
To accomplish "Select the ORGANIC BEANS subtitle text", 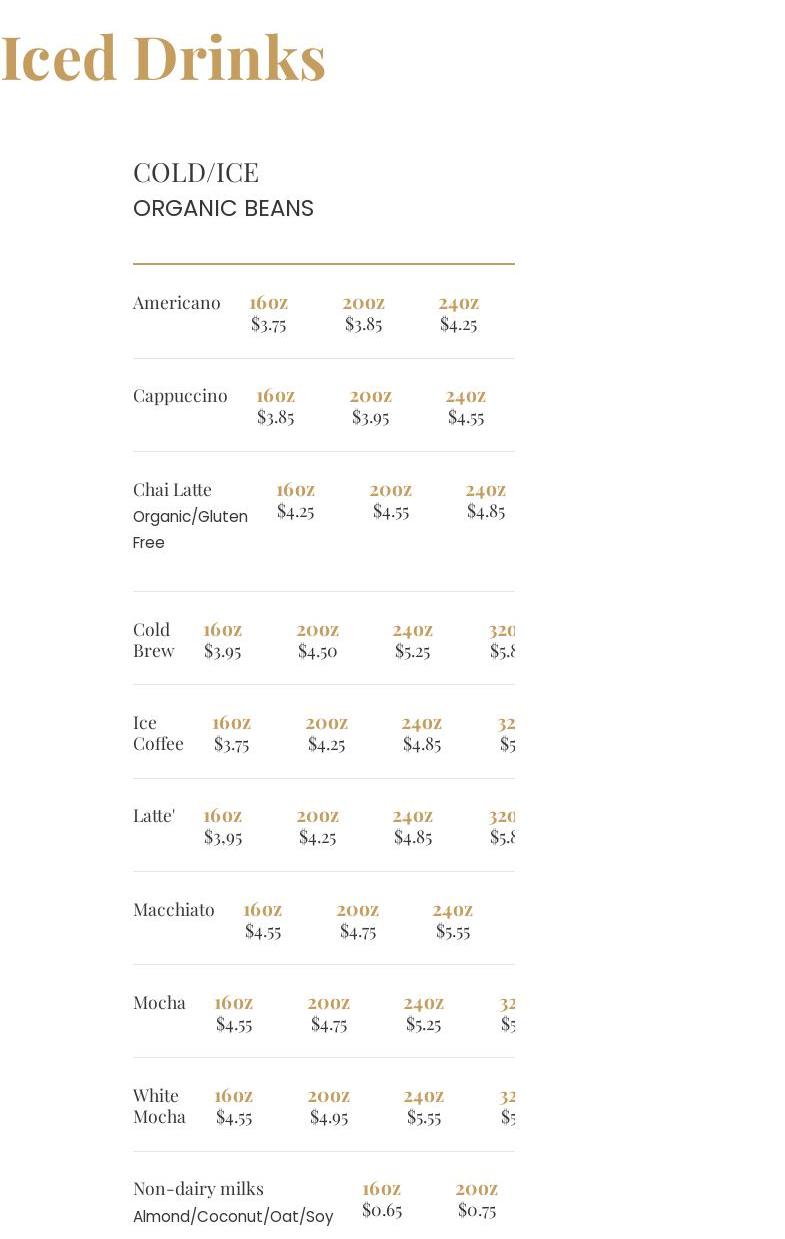I will (x=223, y=208).
